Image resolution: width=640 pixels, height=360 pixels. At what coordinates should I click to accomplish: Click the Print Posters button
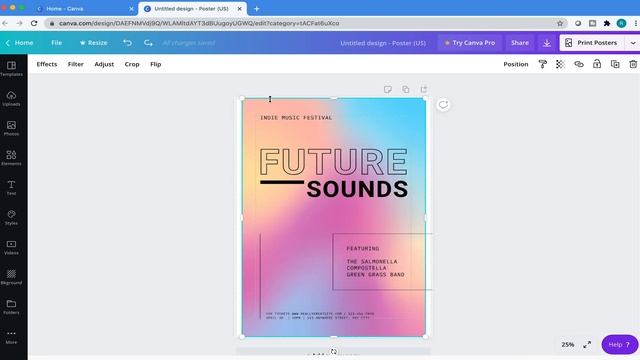point(592,43)
